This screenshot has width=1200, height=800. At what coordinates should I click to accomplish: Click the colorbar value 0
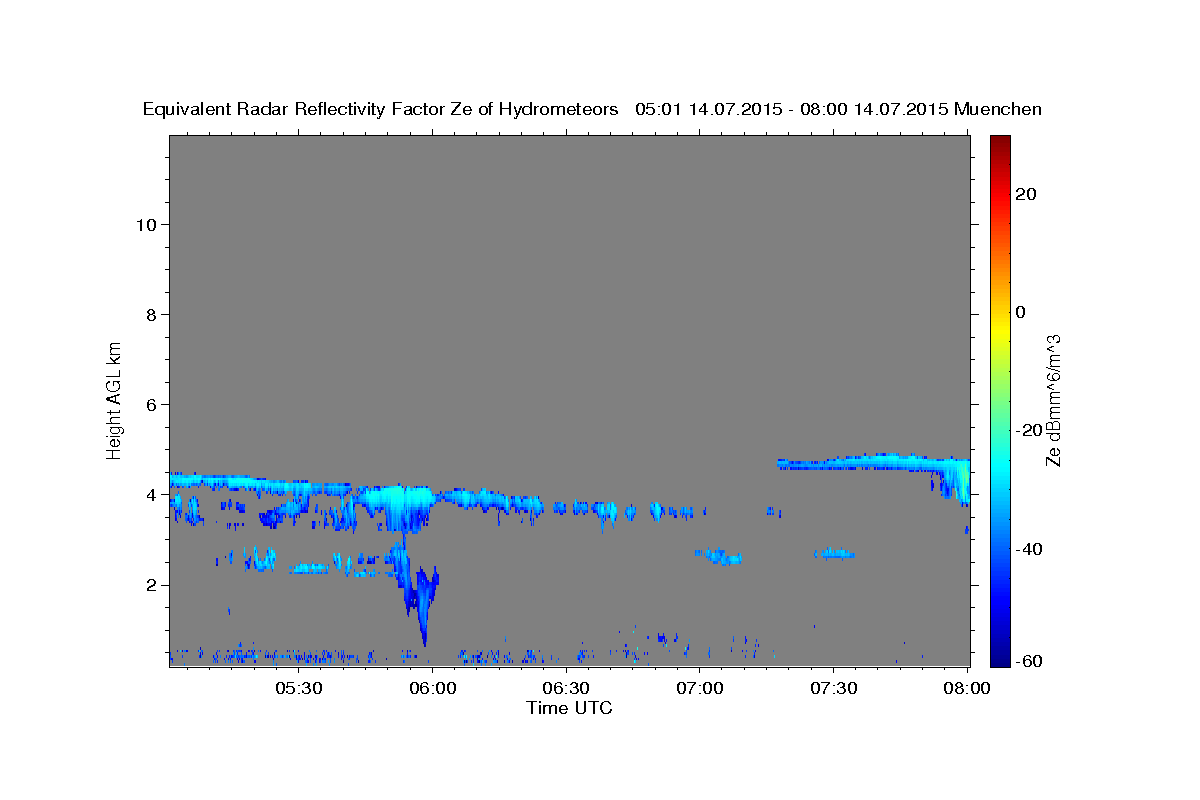tap(1021, 312)
